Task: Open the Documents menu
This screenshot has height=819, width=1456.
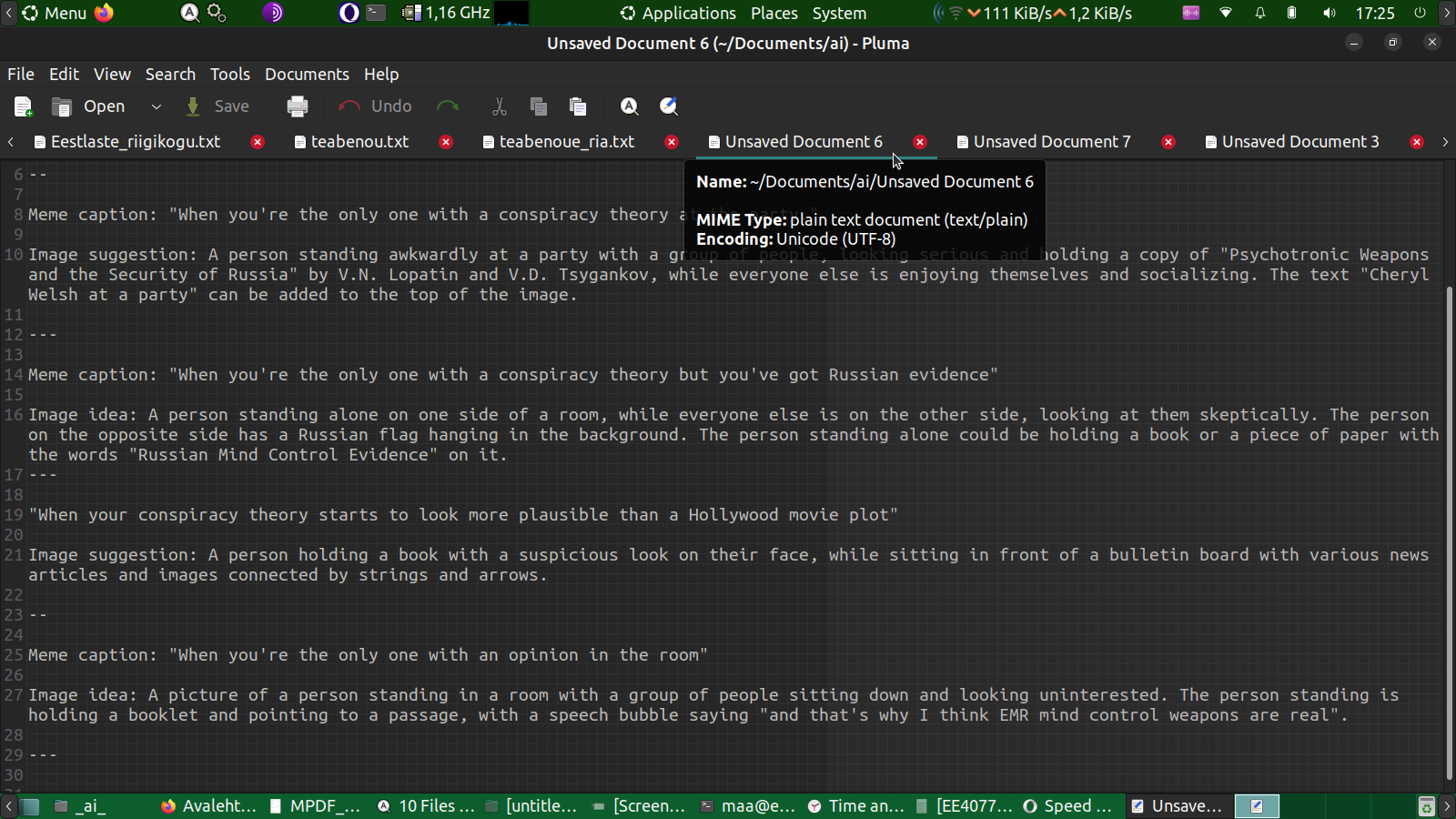Action: click(x=307, y=75)
